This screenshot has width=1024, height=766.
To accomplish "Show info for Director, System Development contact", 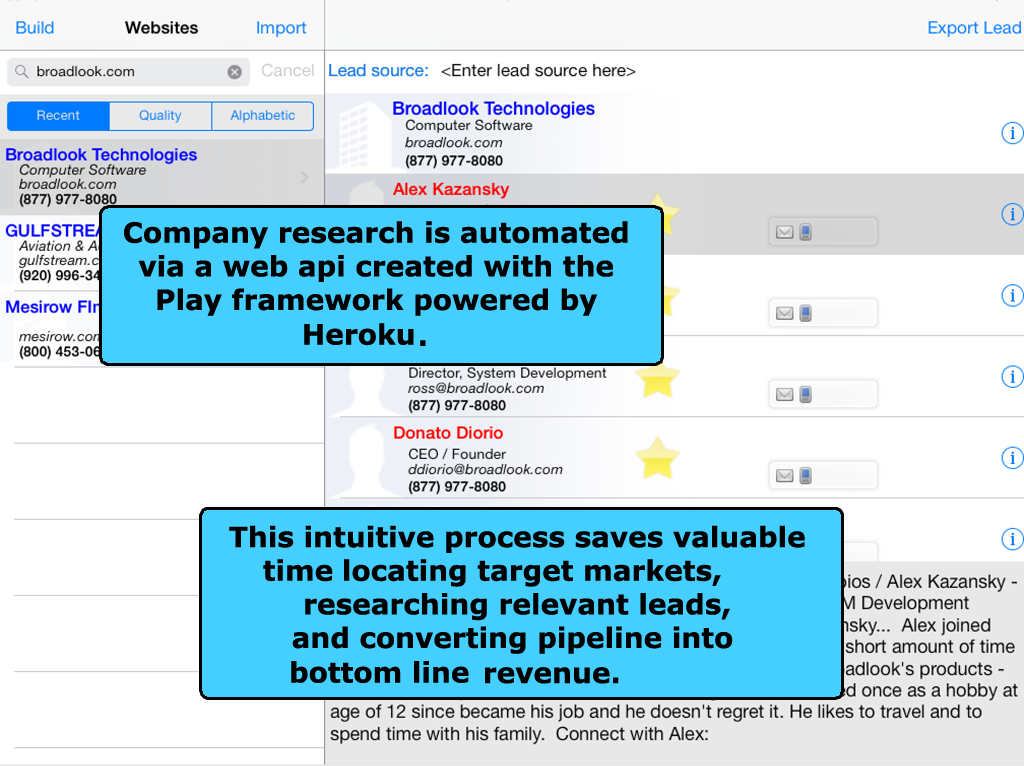I will [x=1012, y=377].
